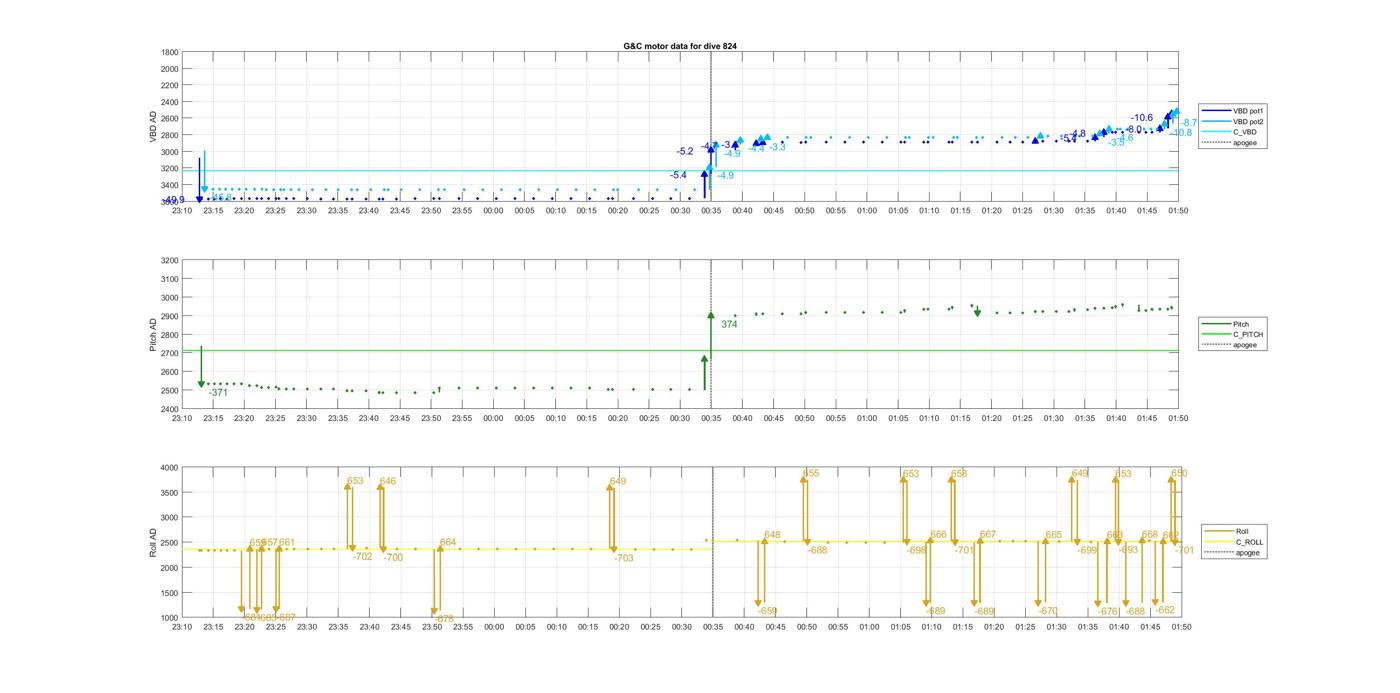Click the "664" roll data label
This screenshot has width=1400, height=693.
click(448, 542)
